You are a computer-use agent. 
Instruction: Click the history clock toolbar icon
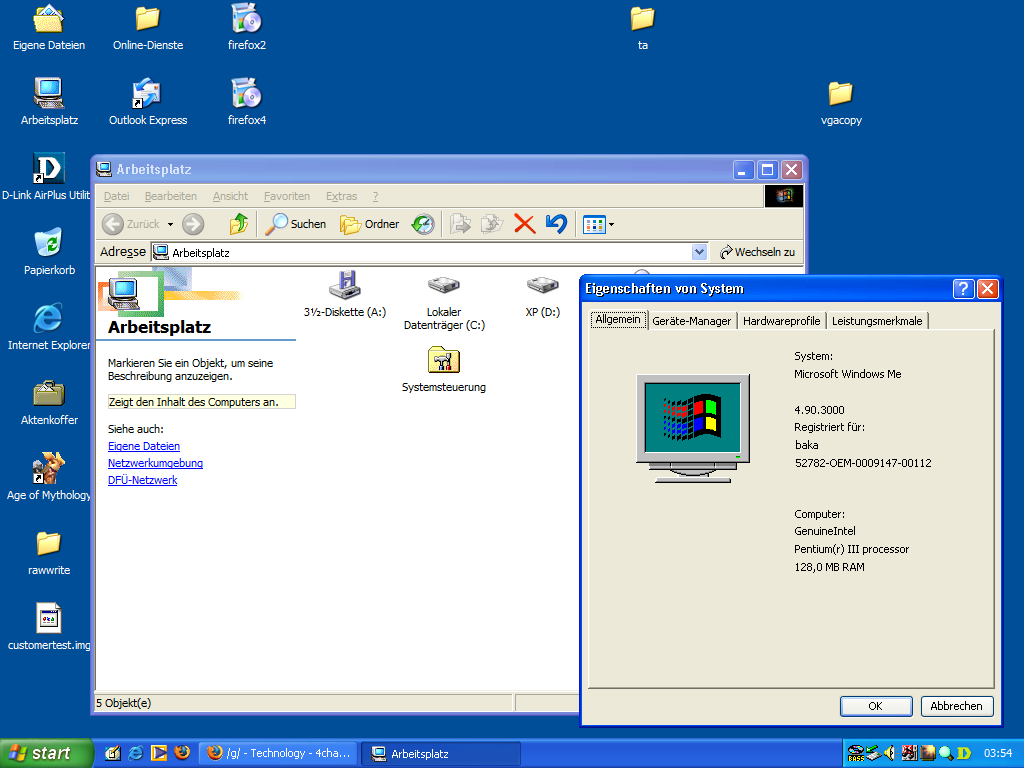coord(423,224)
